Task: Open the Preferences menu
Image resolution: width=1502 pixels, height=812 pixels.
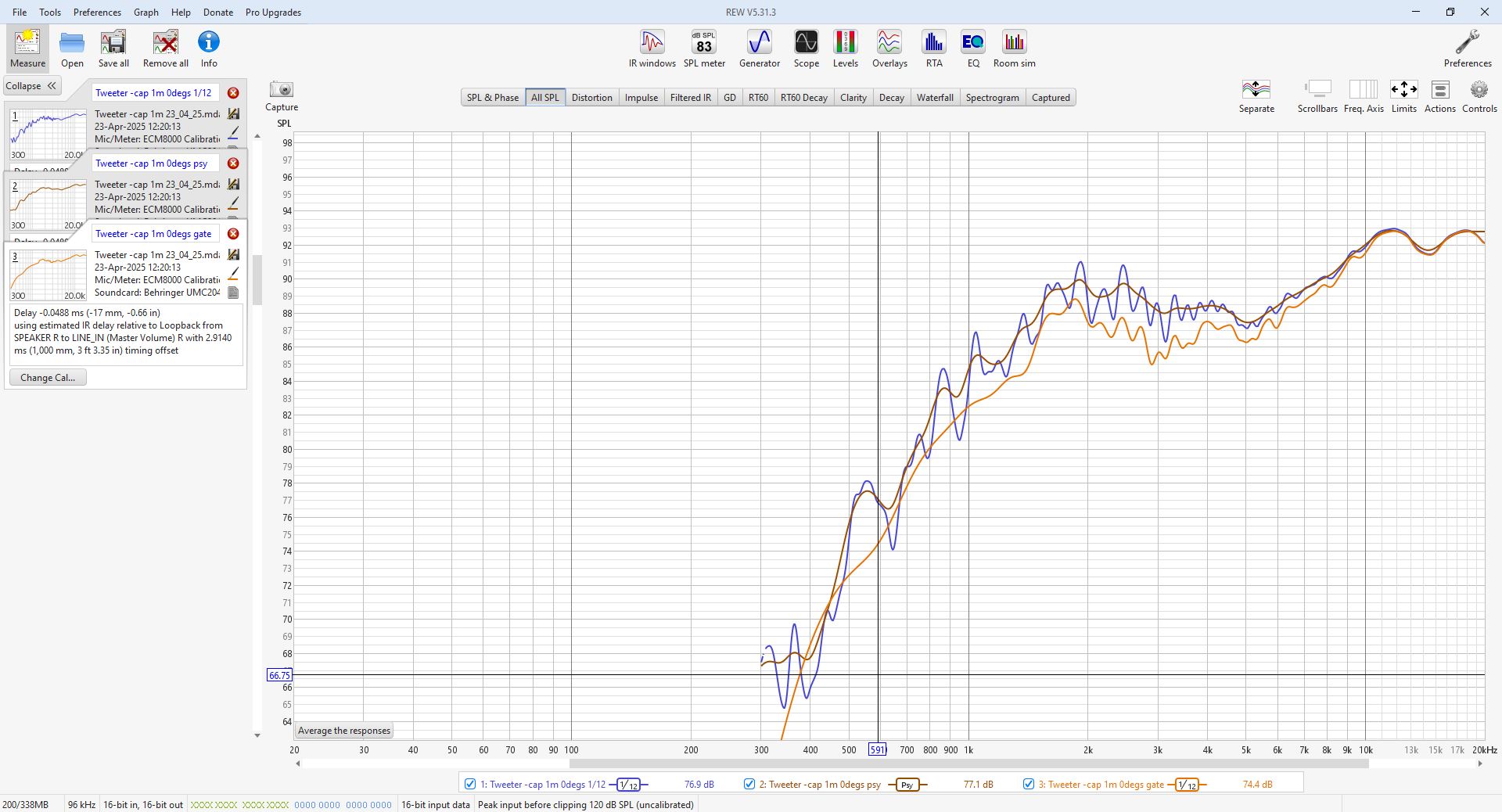Action: pos(97,13)
